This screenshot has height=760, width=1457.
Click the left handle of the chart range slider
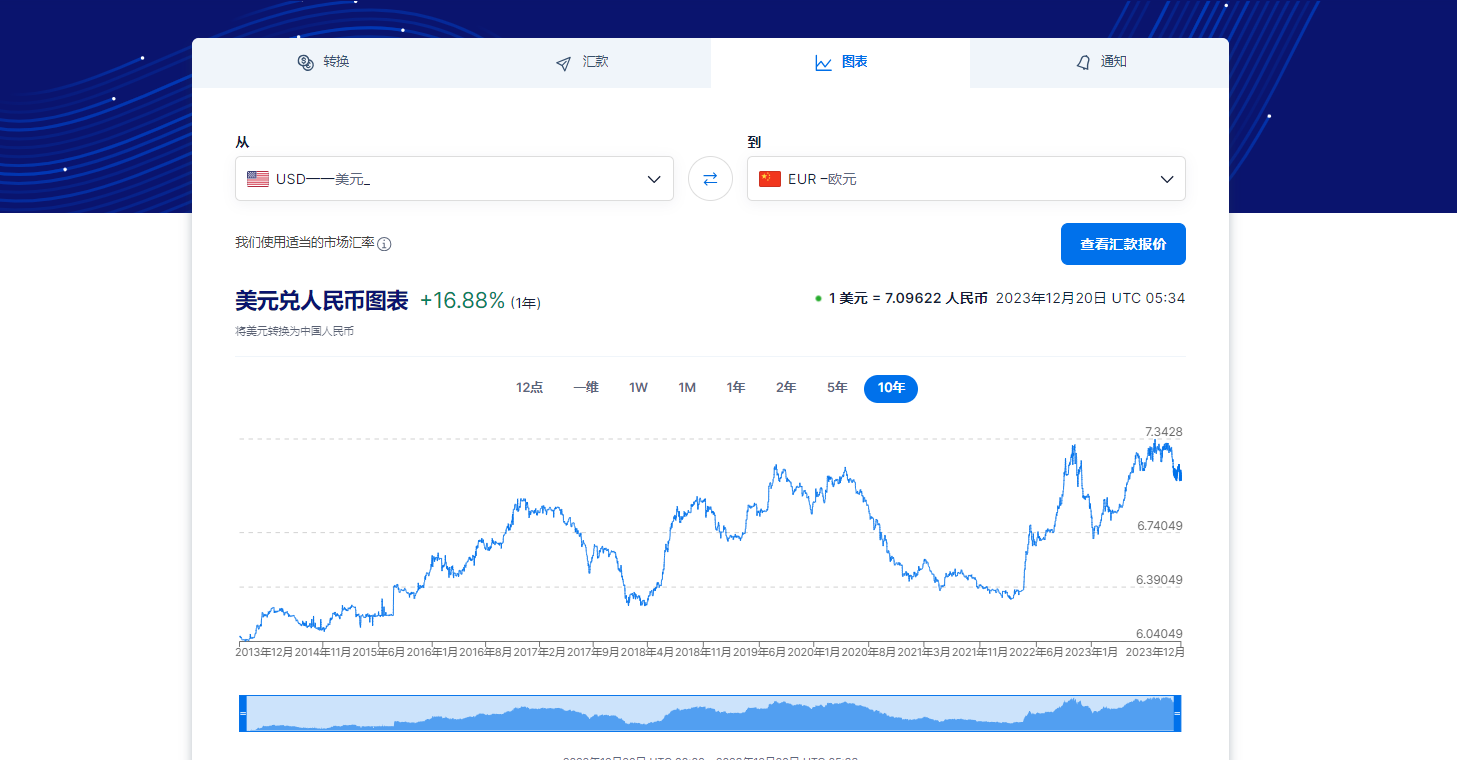coord(243,714)
